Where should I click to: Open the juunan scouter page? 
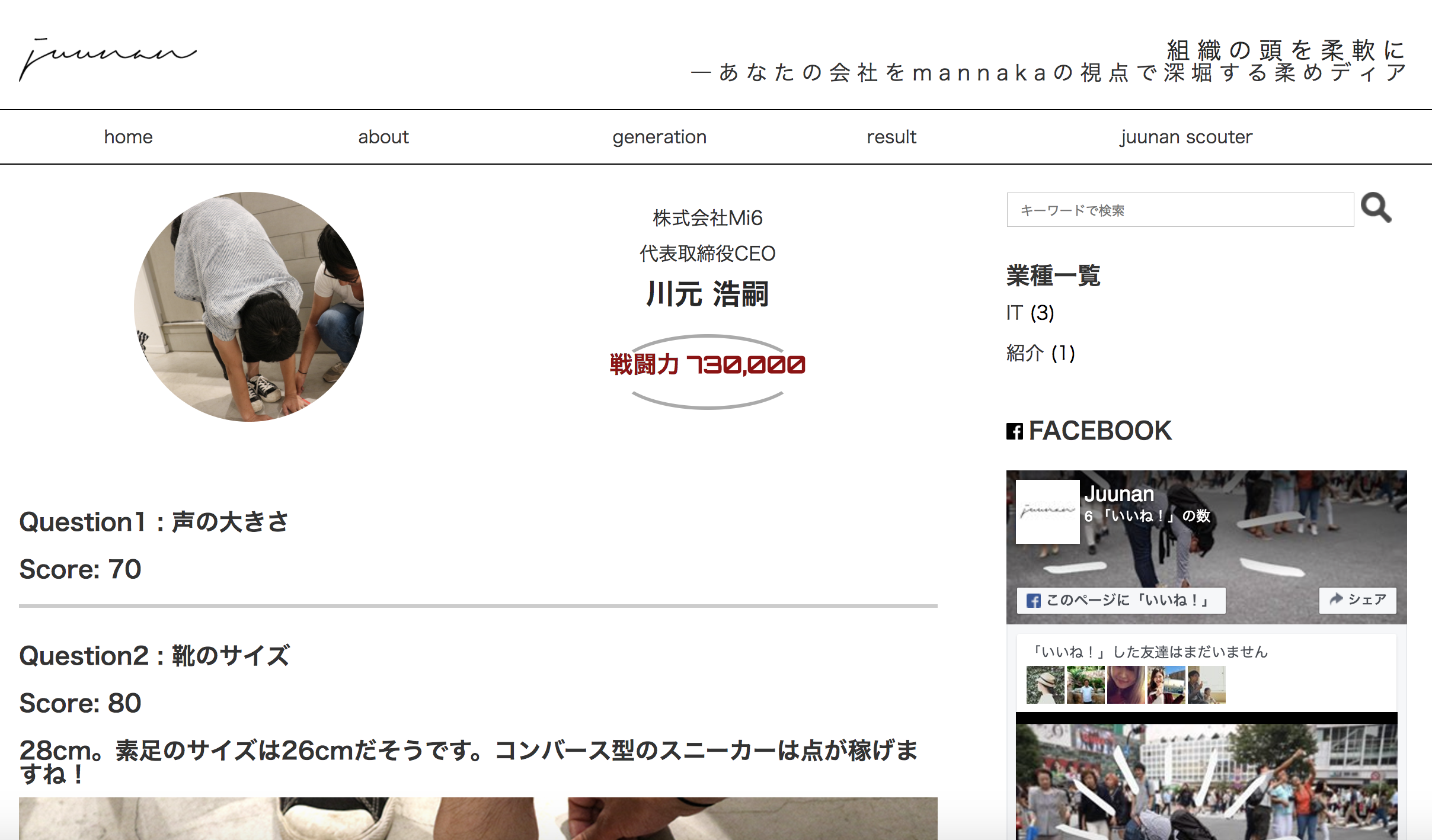1186,137
